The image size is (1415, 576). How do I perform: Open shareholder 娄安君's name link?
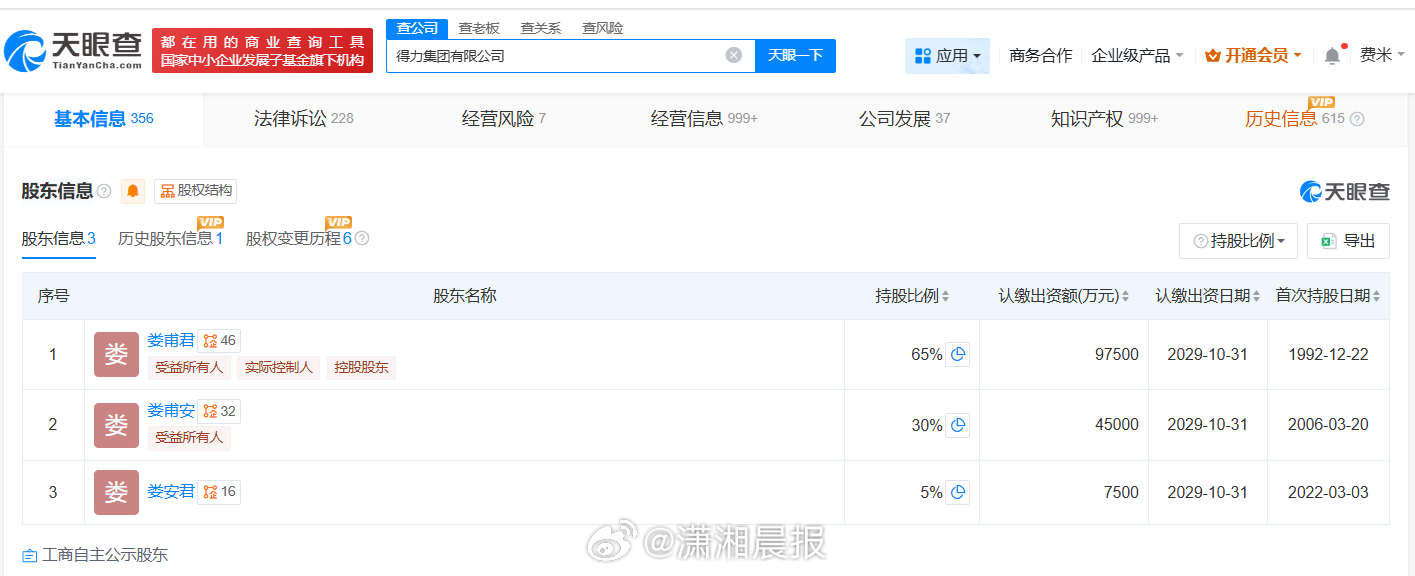point(171,491)
